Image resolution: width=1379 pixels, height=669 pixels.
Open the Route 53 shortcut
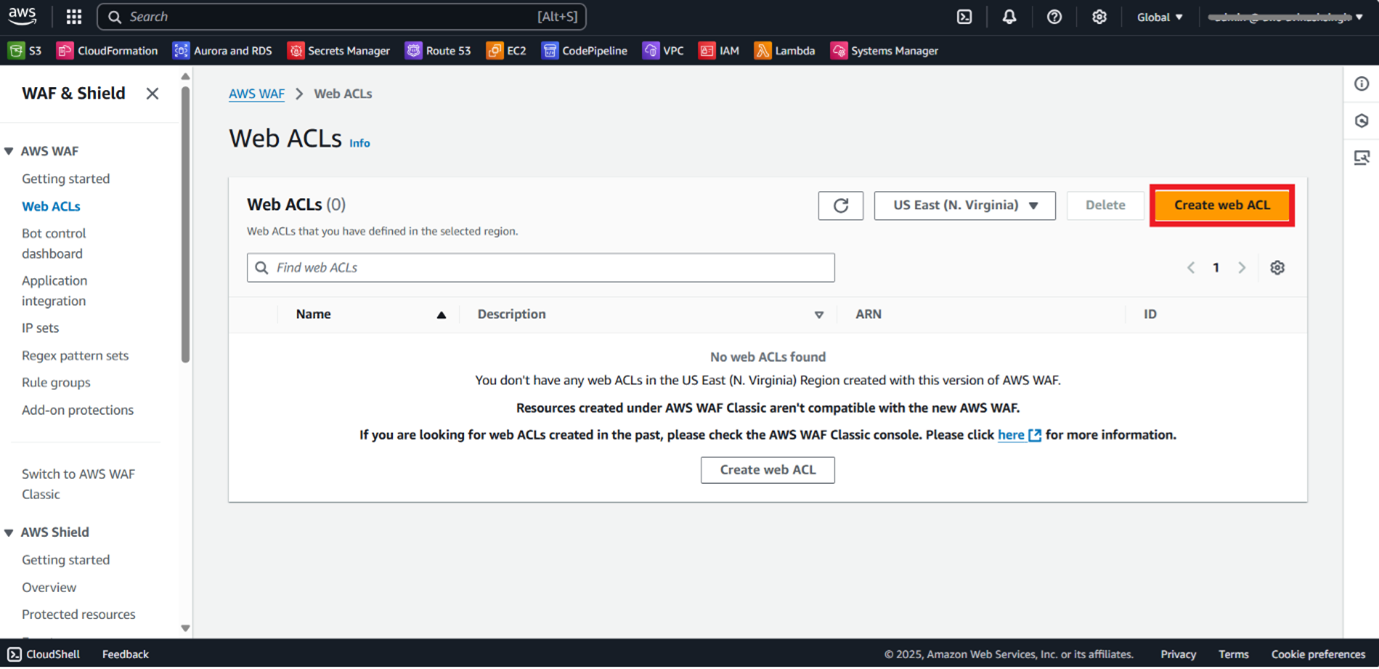[x=438, y=50]
